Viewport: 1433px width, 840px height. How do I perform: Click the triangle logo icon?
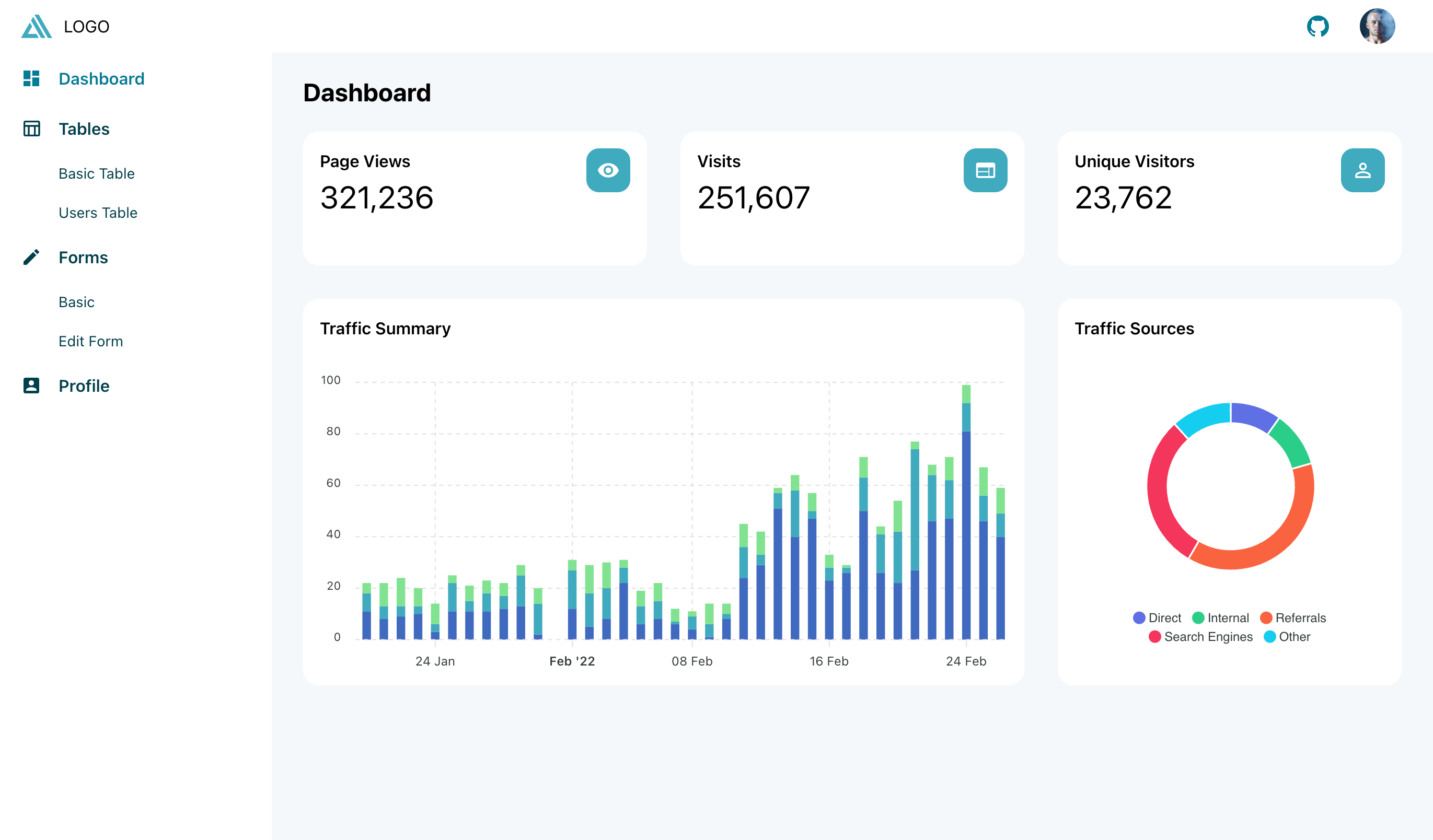[37, 26]
